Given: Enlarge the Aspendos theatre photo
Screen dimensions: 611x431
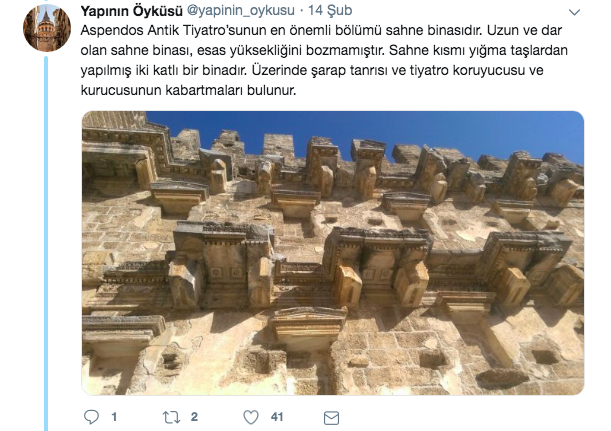Looking at the screenshot, I should pos(333,253).
